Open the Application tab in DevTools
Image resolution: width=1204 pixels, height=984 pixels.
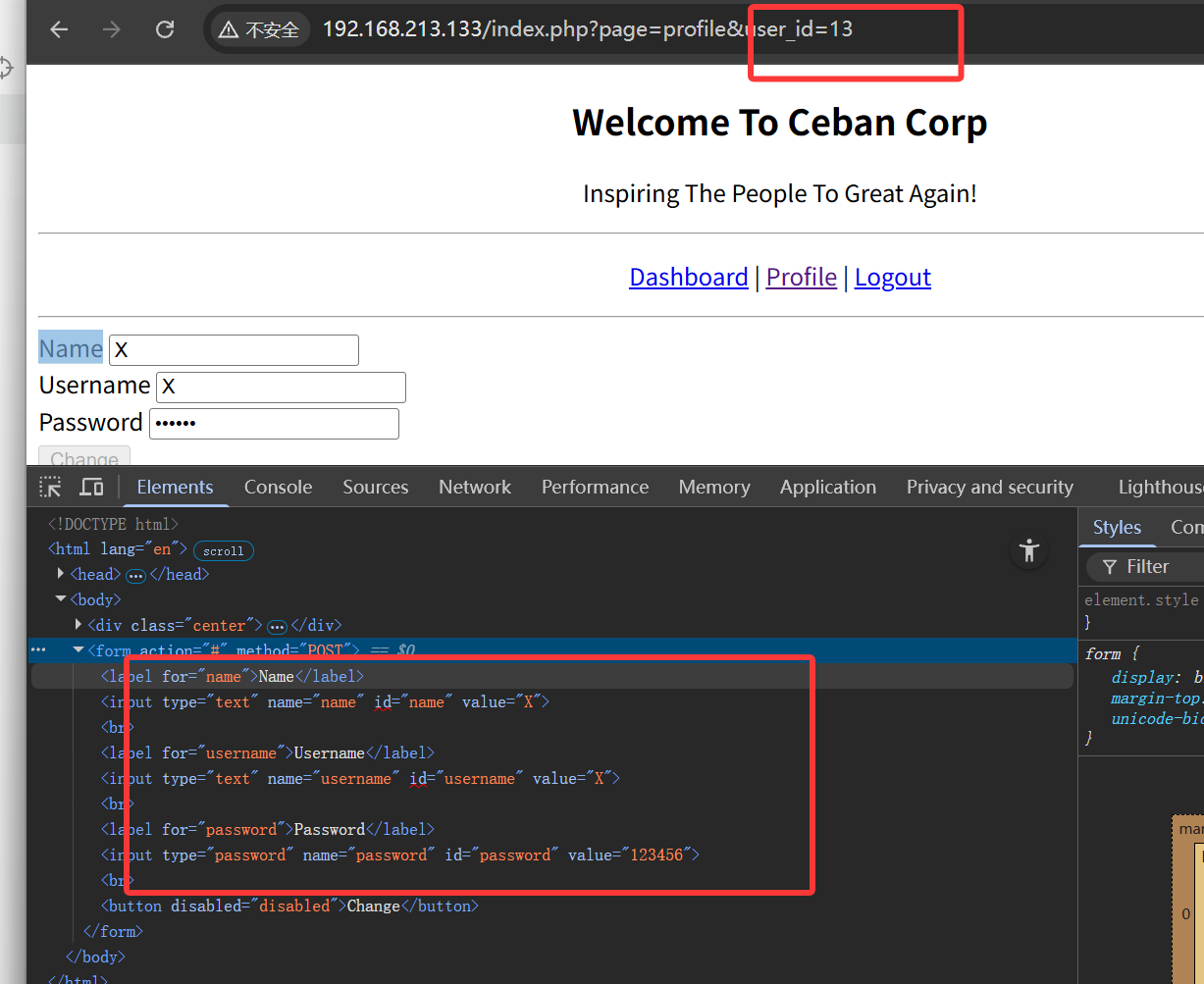point(827,488)
